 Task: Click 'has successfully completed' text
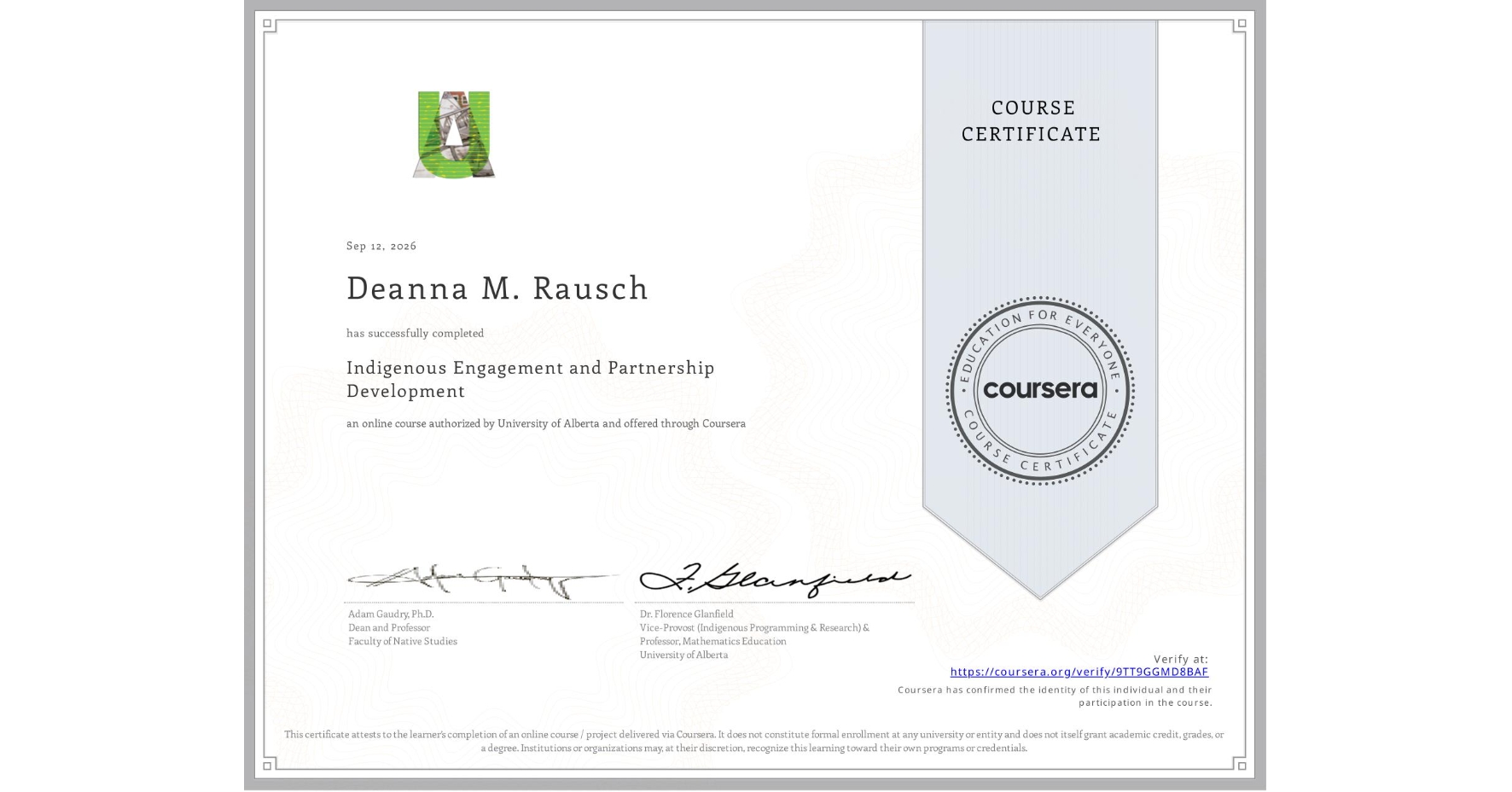(x=415, y=333)
